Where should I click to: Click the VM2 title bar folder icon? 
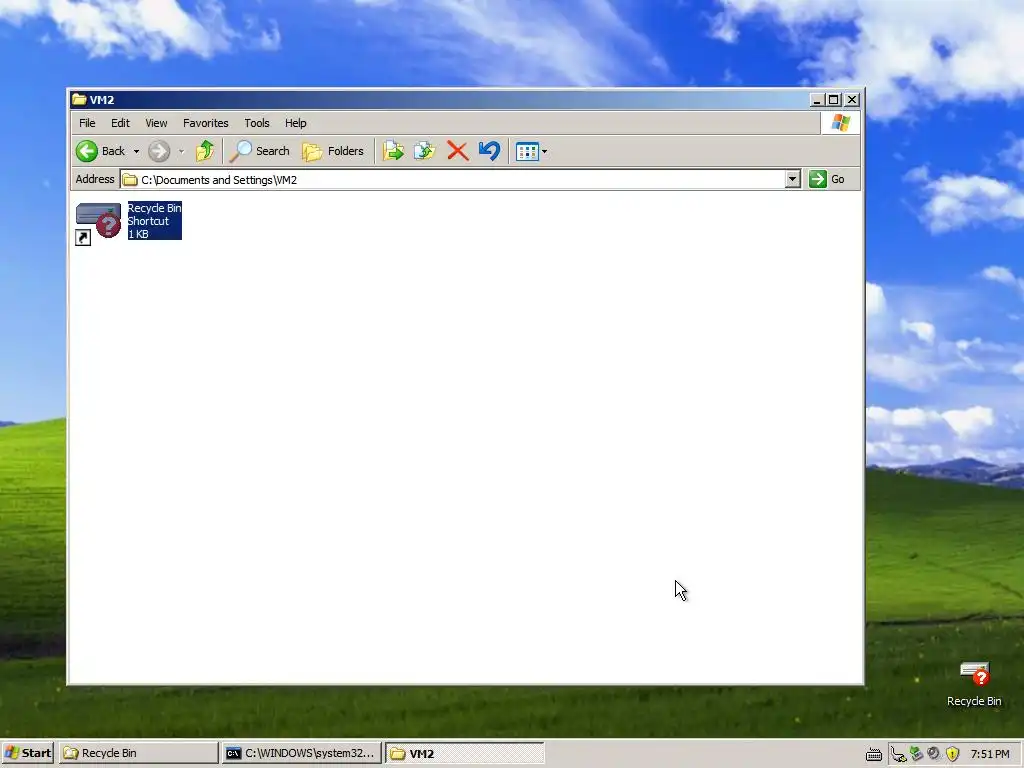coord(80,99)
